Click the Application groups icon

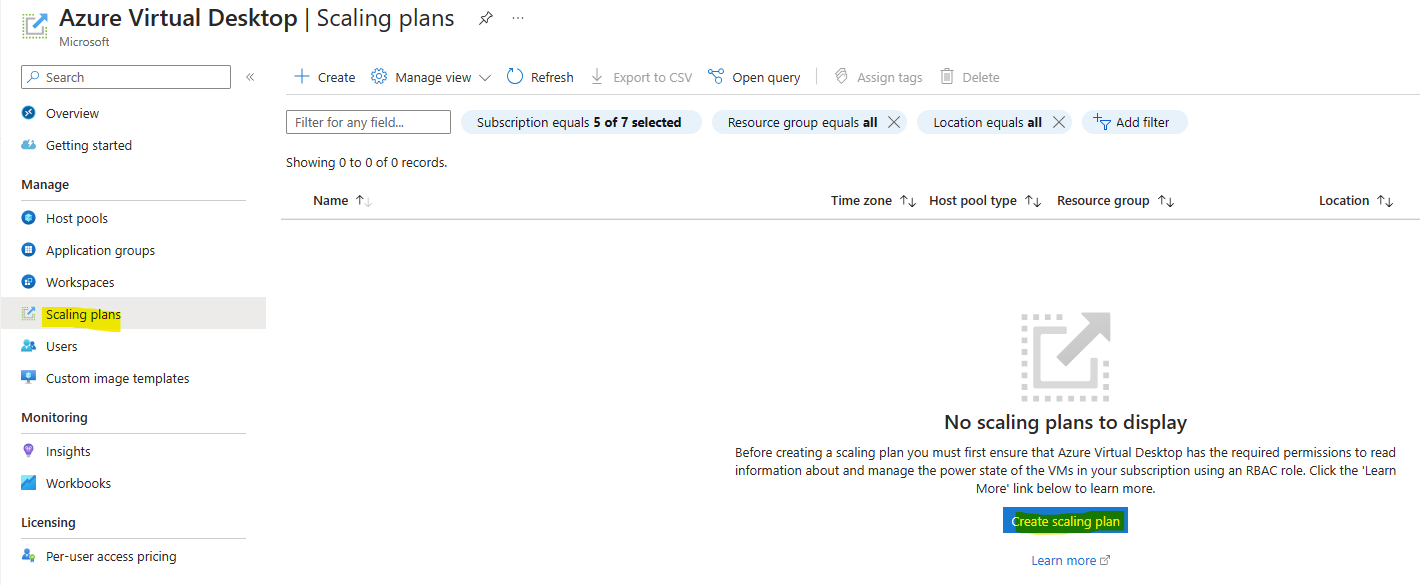(28, 250)
